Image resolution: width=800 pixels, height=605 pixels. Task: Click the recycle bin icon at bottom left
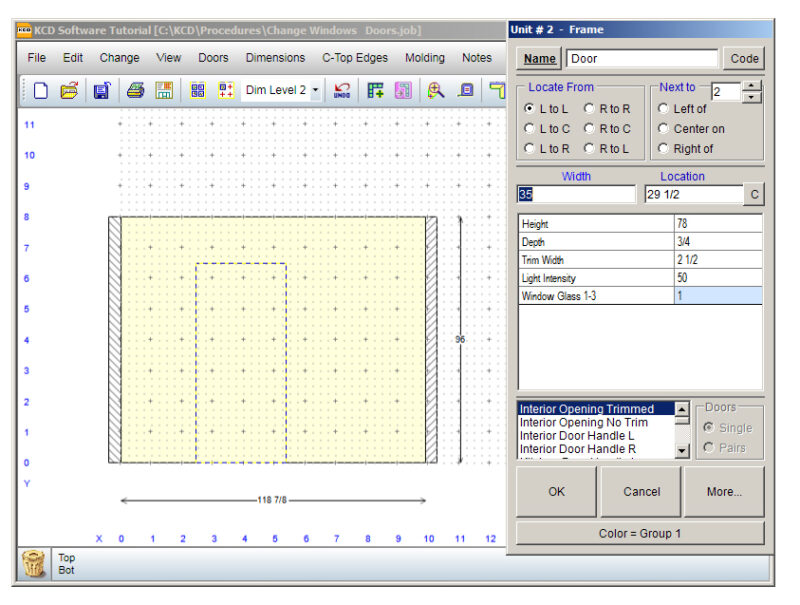pos(34,564)
